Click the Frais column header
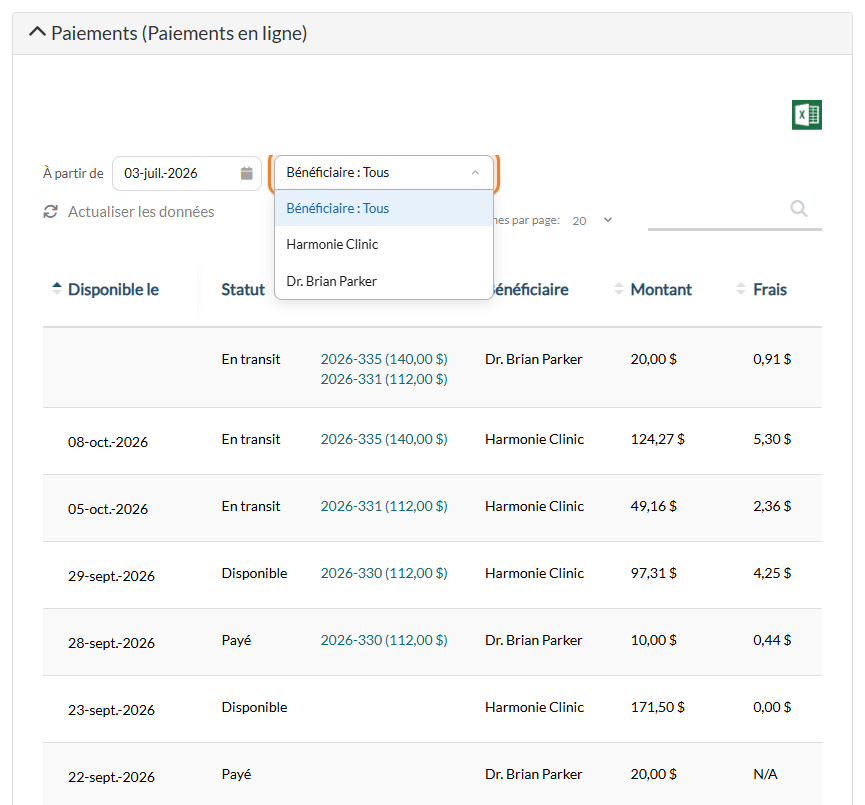 (770, 290)
